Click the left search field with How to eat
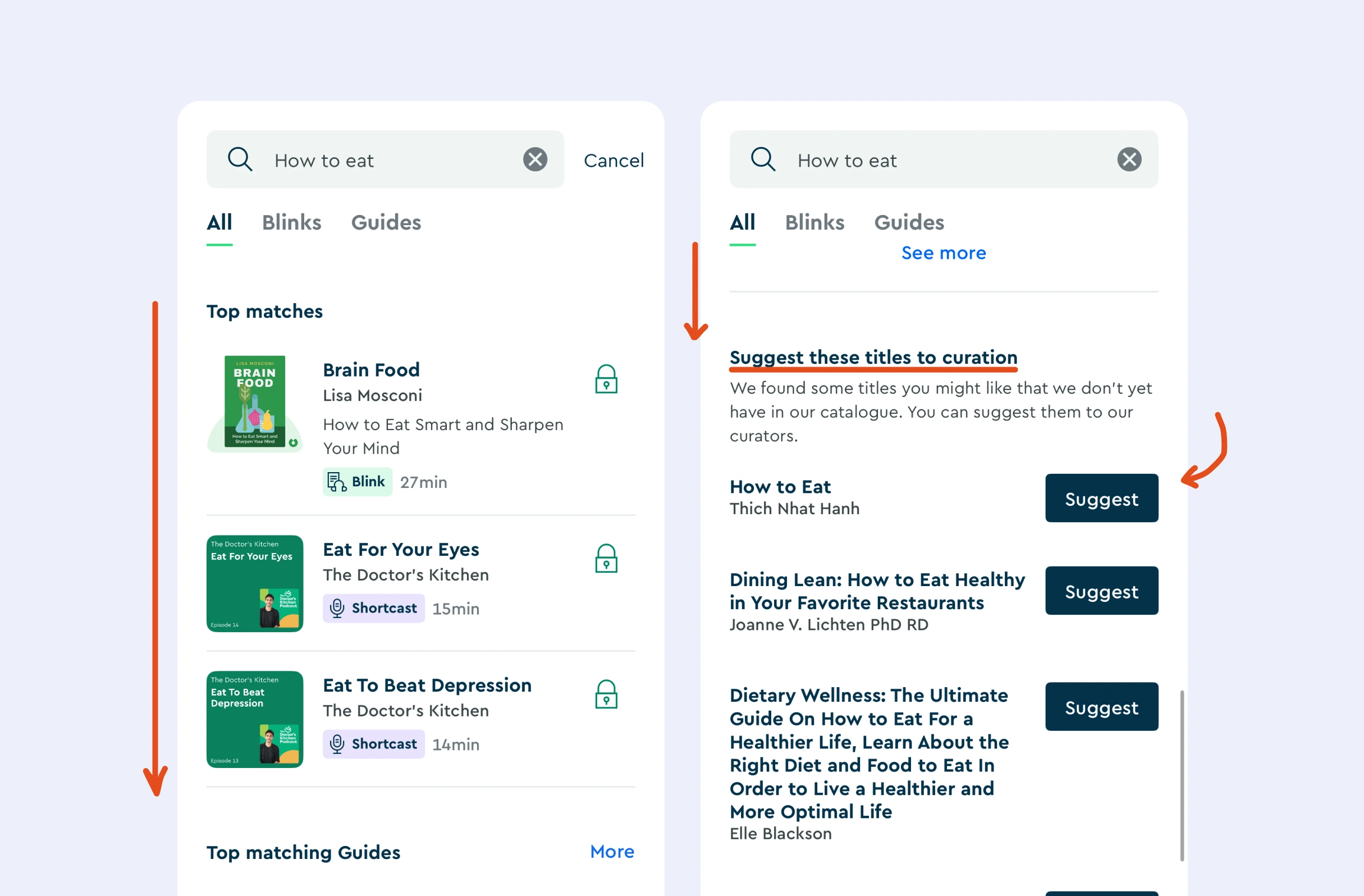 [385, 159]
